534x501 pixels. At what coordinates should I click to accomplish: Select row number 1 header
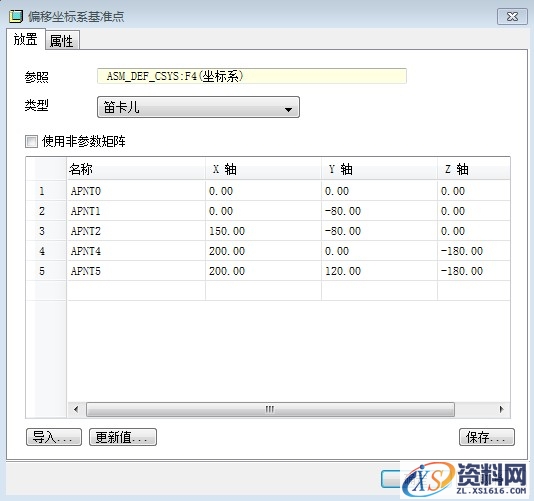point(46,191)
